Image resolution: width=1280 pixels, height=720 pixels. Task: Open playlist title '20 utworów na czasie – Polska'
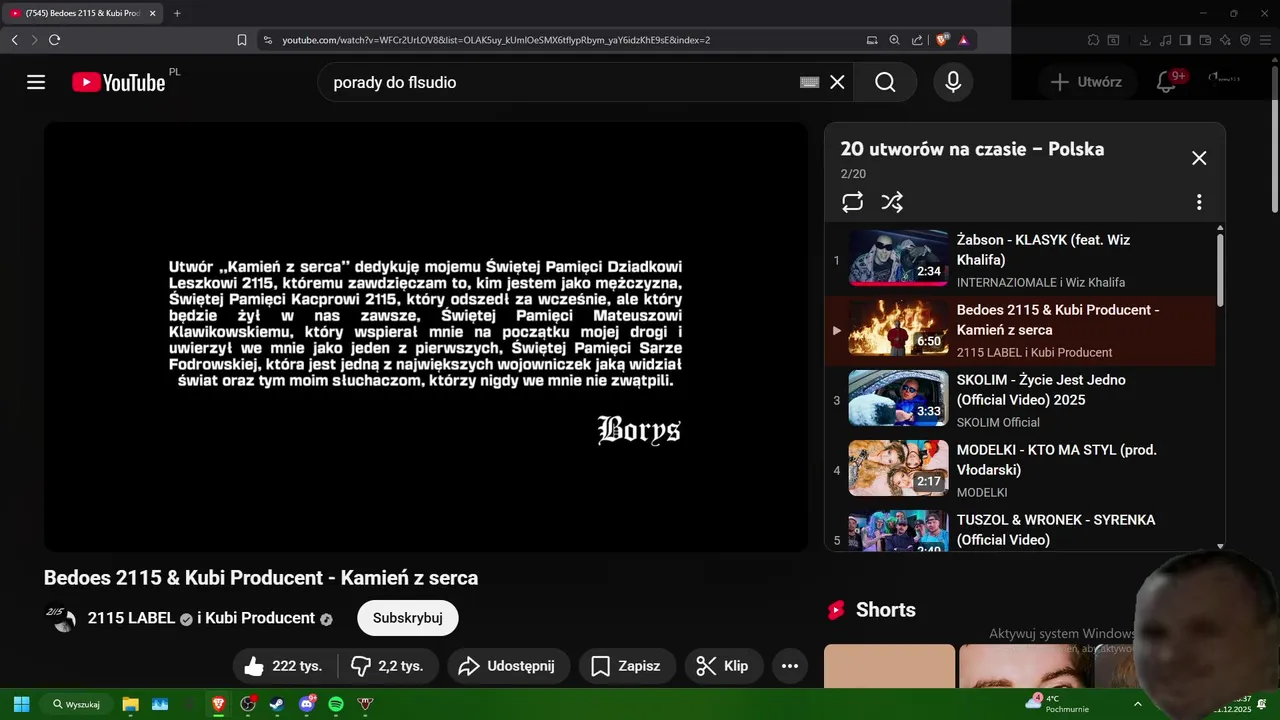point(972,149)
